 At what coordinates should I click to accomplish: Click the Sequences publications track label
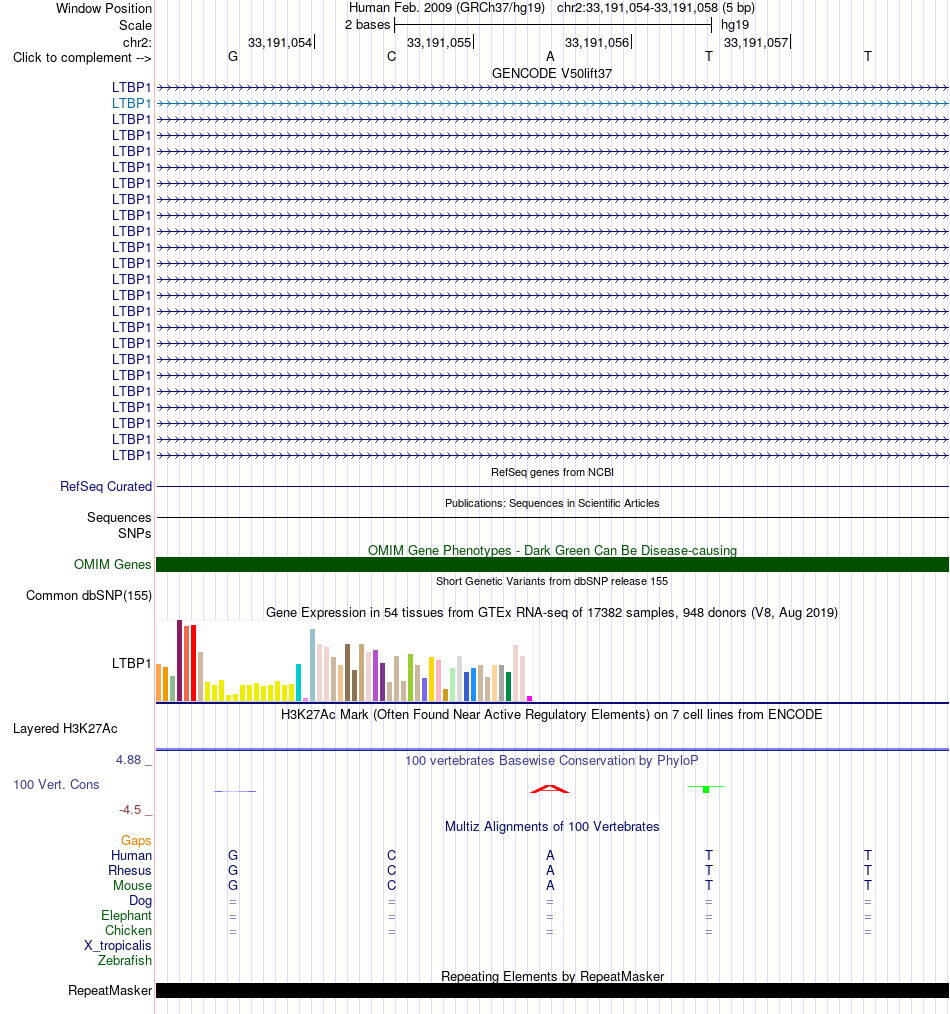tap(119, 517)
